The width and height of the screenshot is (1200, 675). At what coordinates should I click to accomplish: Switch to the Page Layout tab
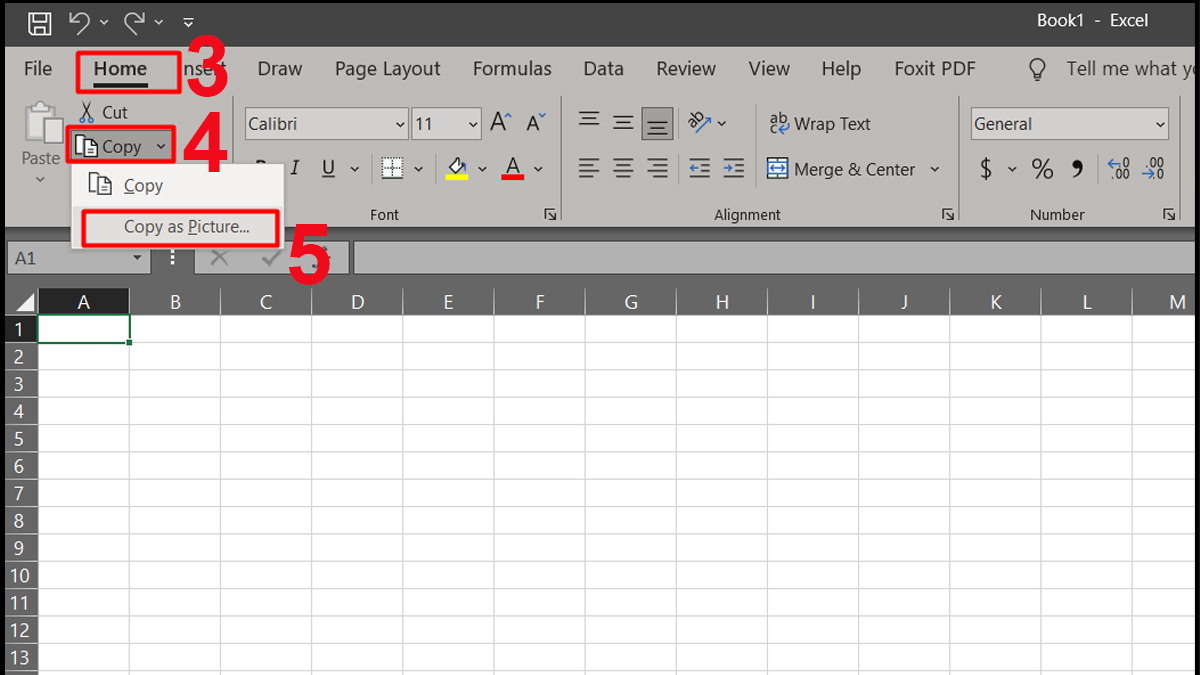(x=388, y=69)
